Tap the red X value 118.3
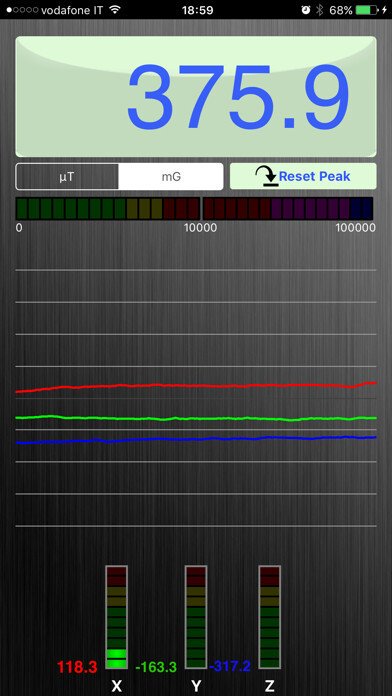This screenshot has height=696, width=392. point(77,667)
